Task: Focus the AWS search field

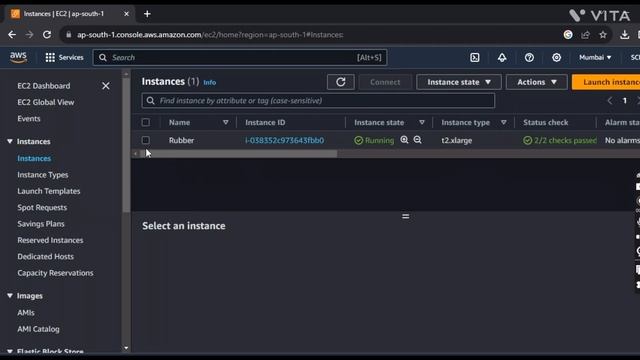Action: [240, 58]
